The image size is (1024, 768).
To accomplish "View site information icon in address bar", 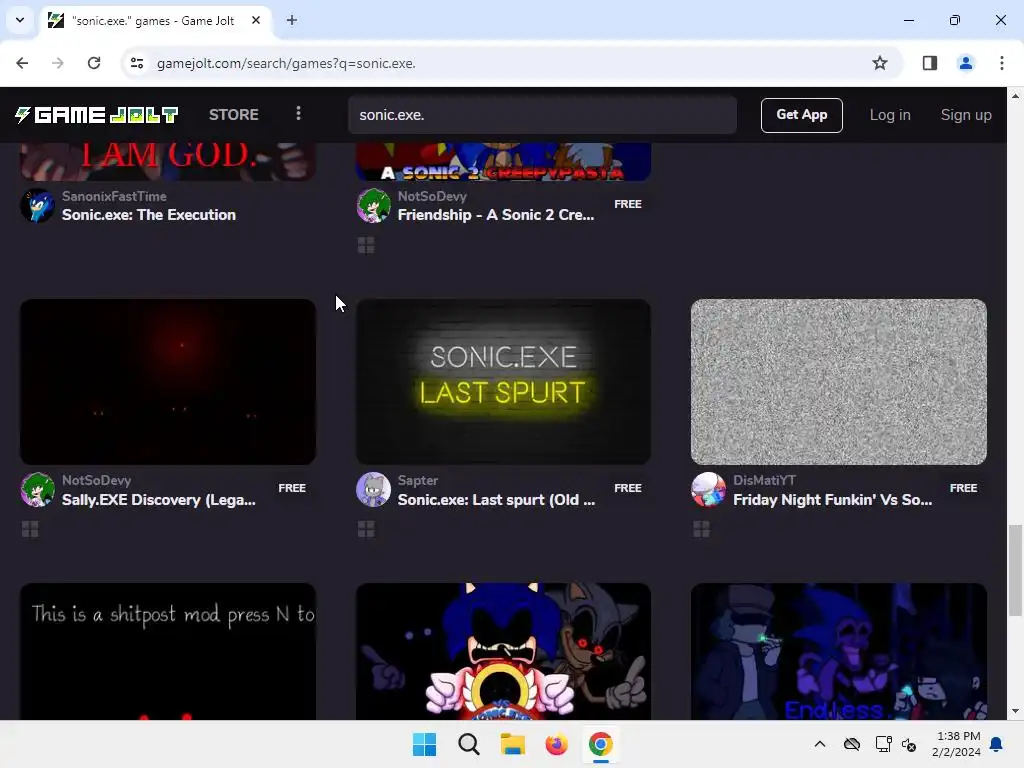I will point(137,63).
